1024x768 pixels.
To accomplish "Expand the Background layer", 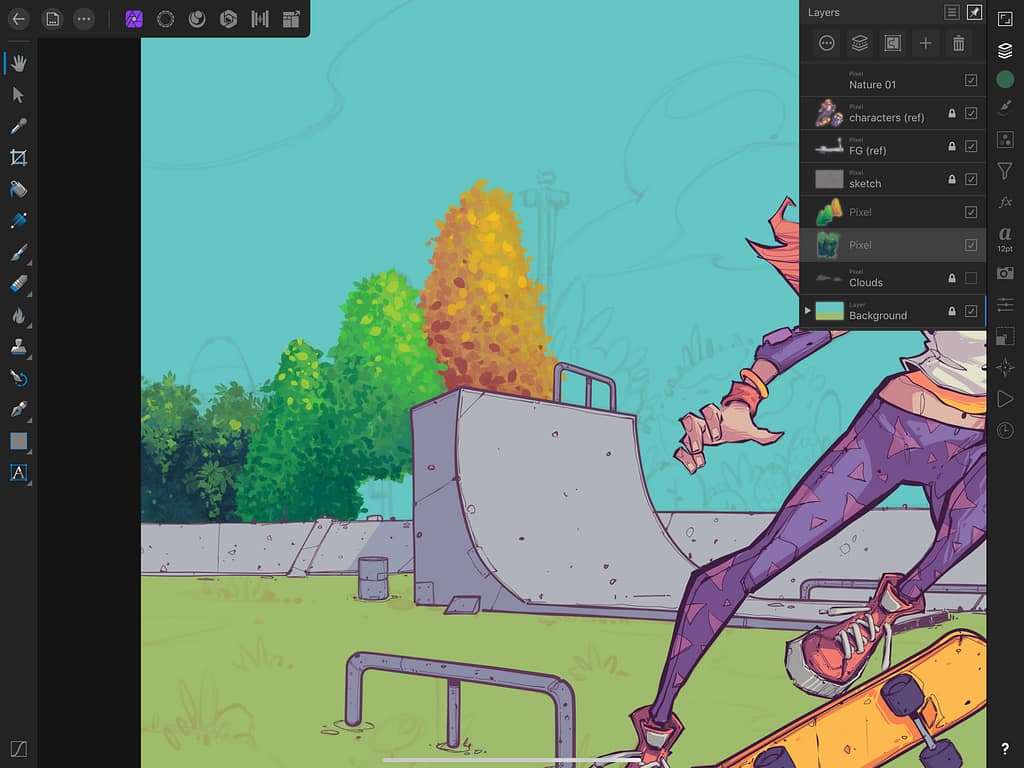I will 808,310.
